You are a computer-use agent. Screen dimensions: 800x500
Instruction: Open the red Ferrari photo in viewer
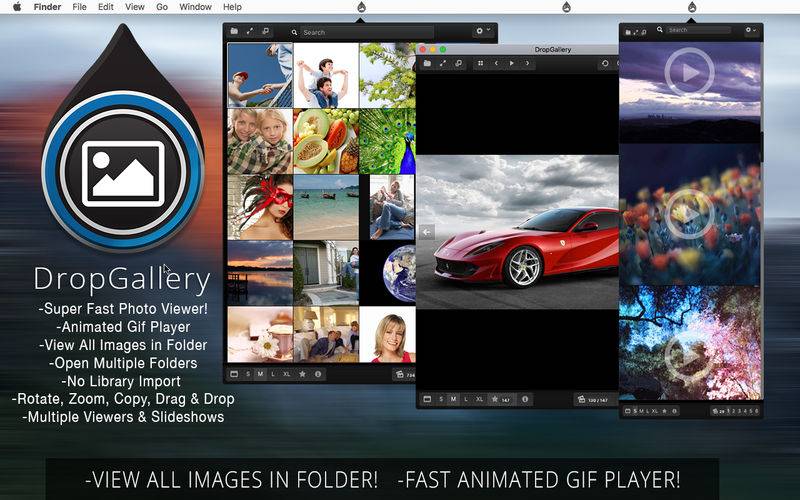point(517,232)
